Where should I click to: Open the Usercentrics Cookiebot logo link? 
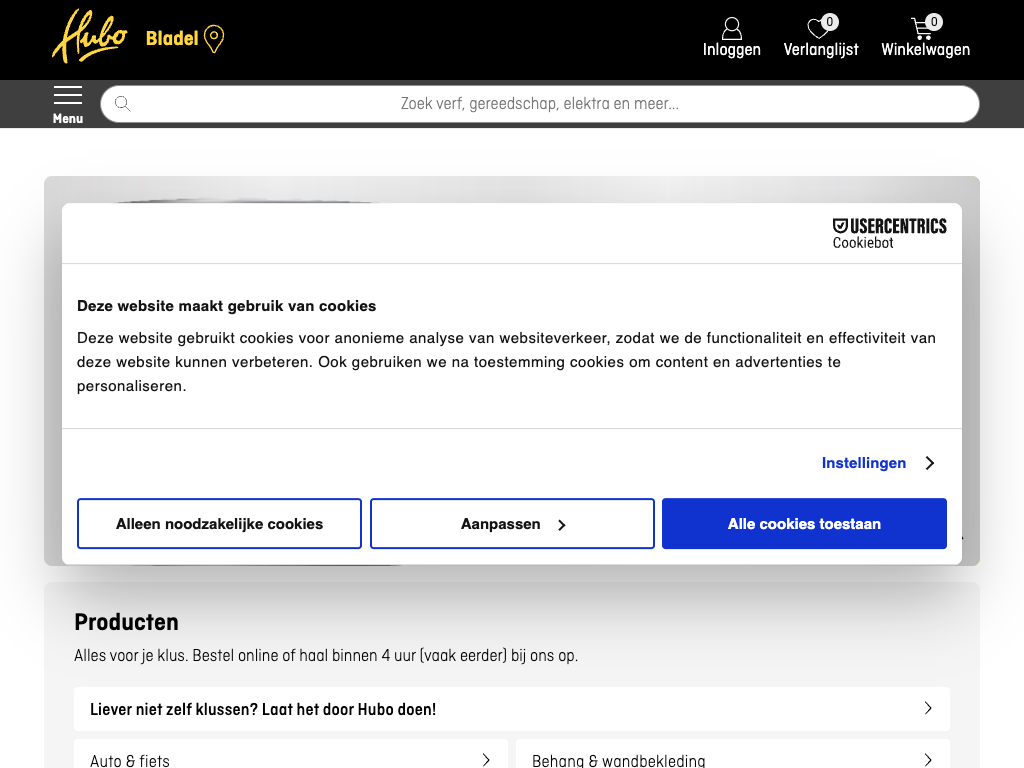pyautogui.click(x=889, y=234)
